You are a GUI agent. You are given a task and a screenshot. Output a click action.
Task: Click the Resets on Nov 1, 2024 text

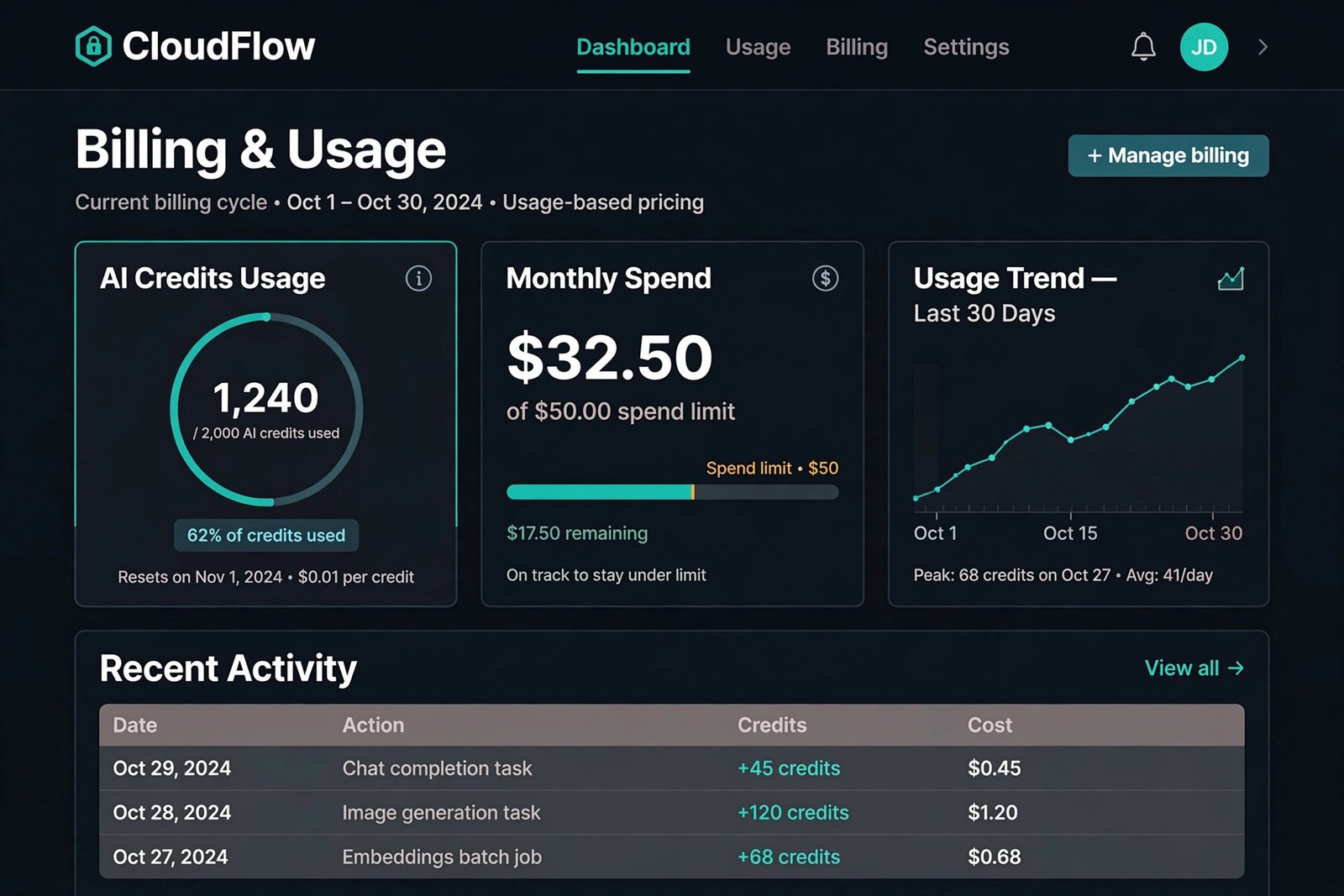click(200, 577)
